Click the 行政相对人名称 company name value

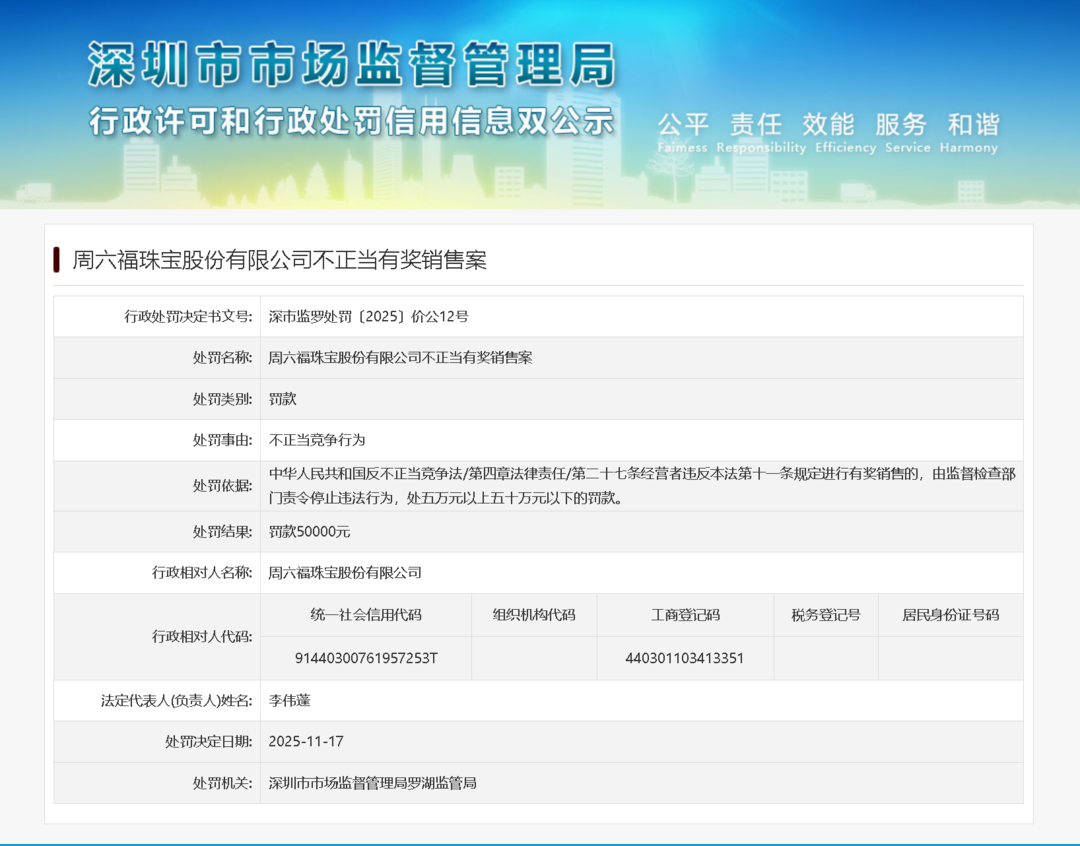(x=345, y=573)
